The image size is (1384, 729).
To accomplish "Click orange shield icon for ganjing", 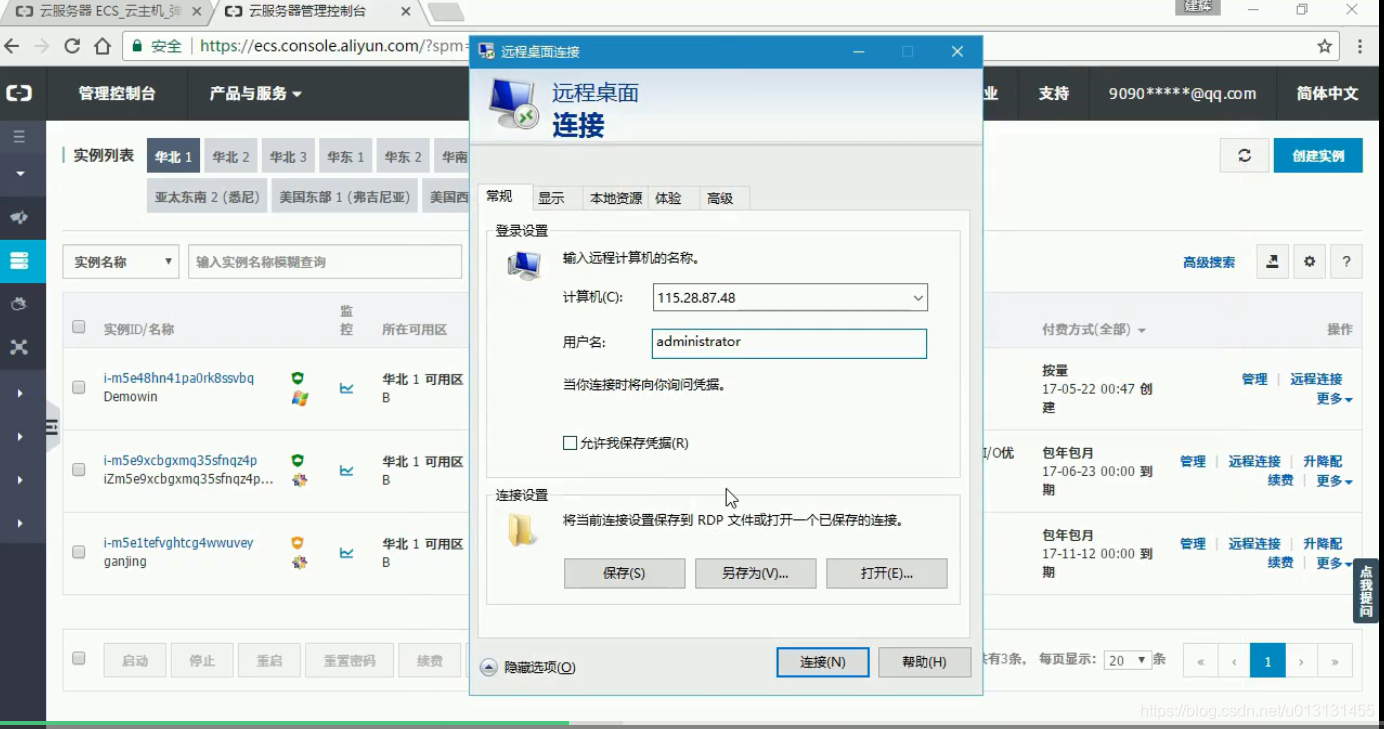I will click(297, 543).
